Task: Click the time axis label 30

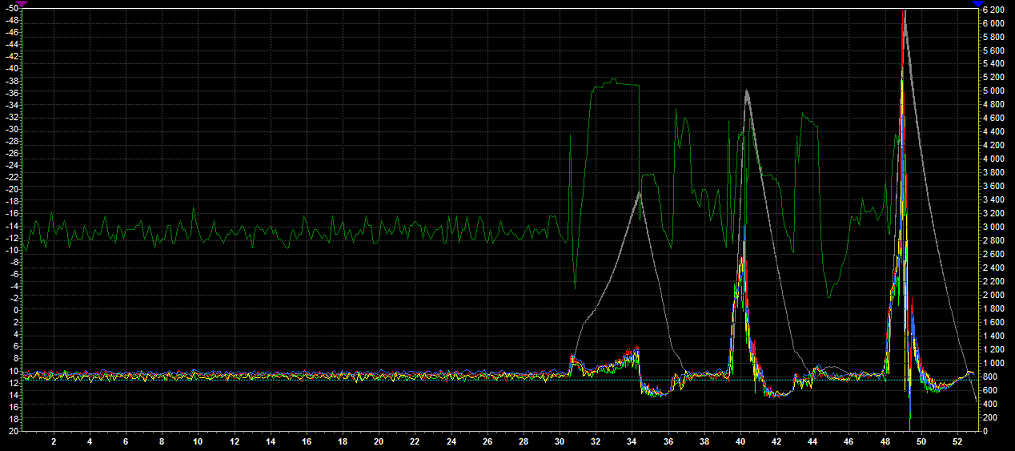Action: [560, 441]
